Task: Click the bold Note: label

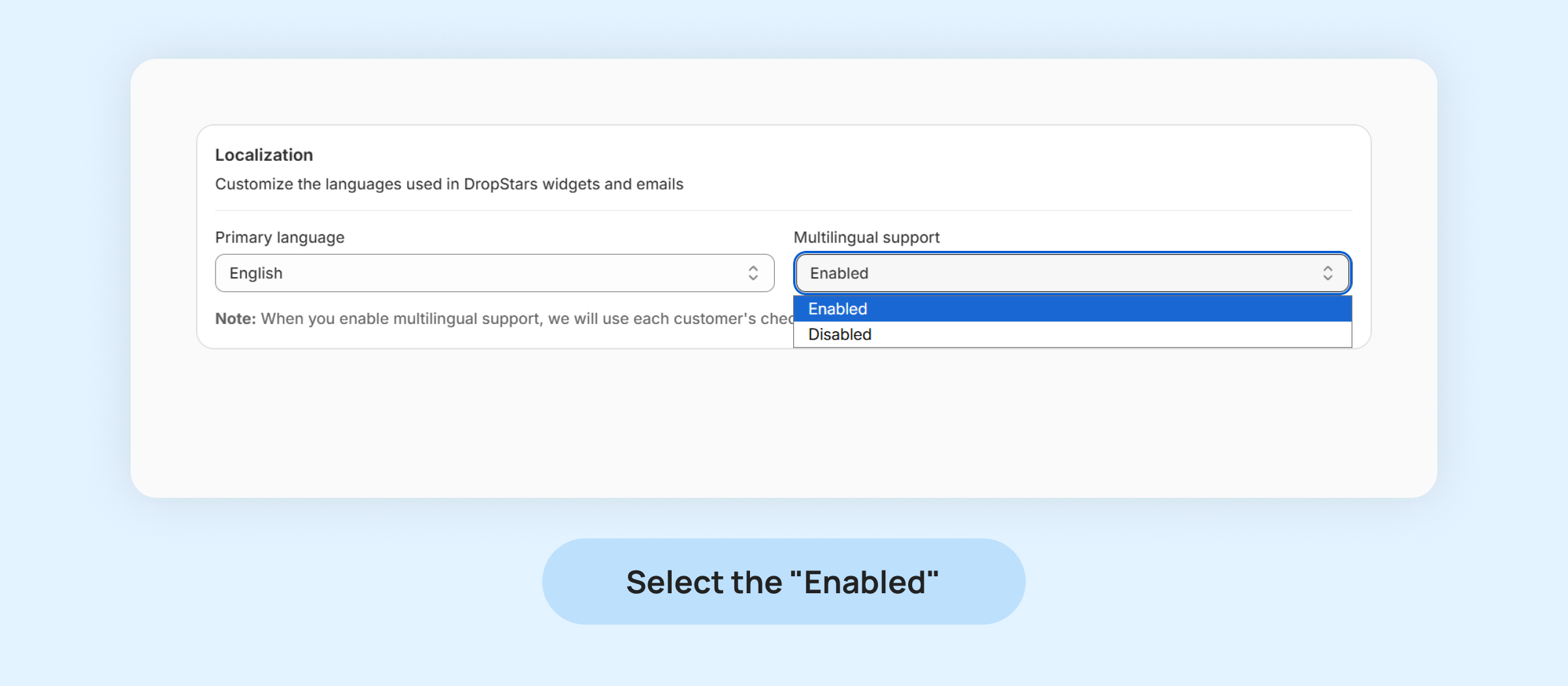Action: click(235, 319)
